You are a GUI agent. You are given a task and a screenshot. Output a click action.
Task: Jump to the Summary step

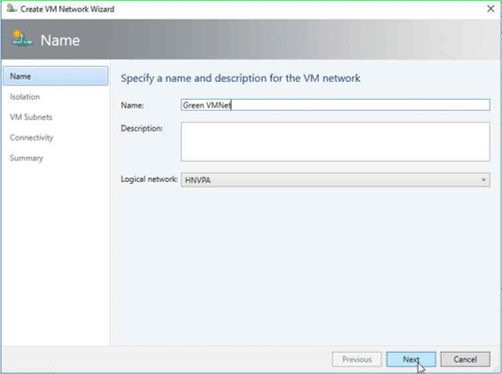coord(26,158)
